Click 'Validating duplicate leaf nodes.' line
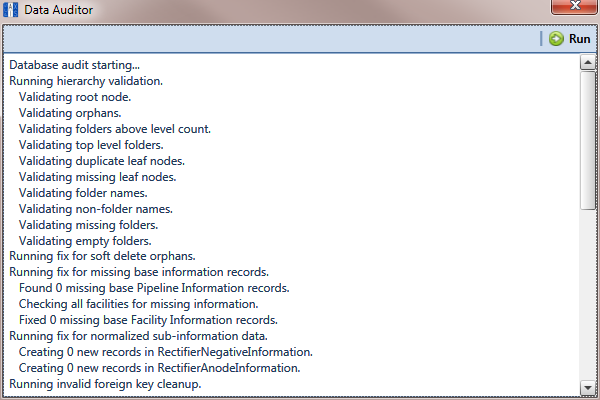 pyautogui.click(x=102, y=161)
